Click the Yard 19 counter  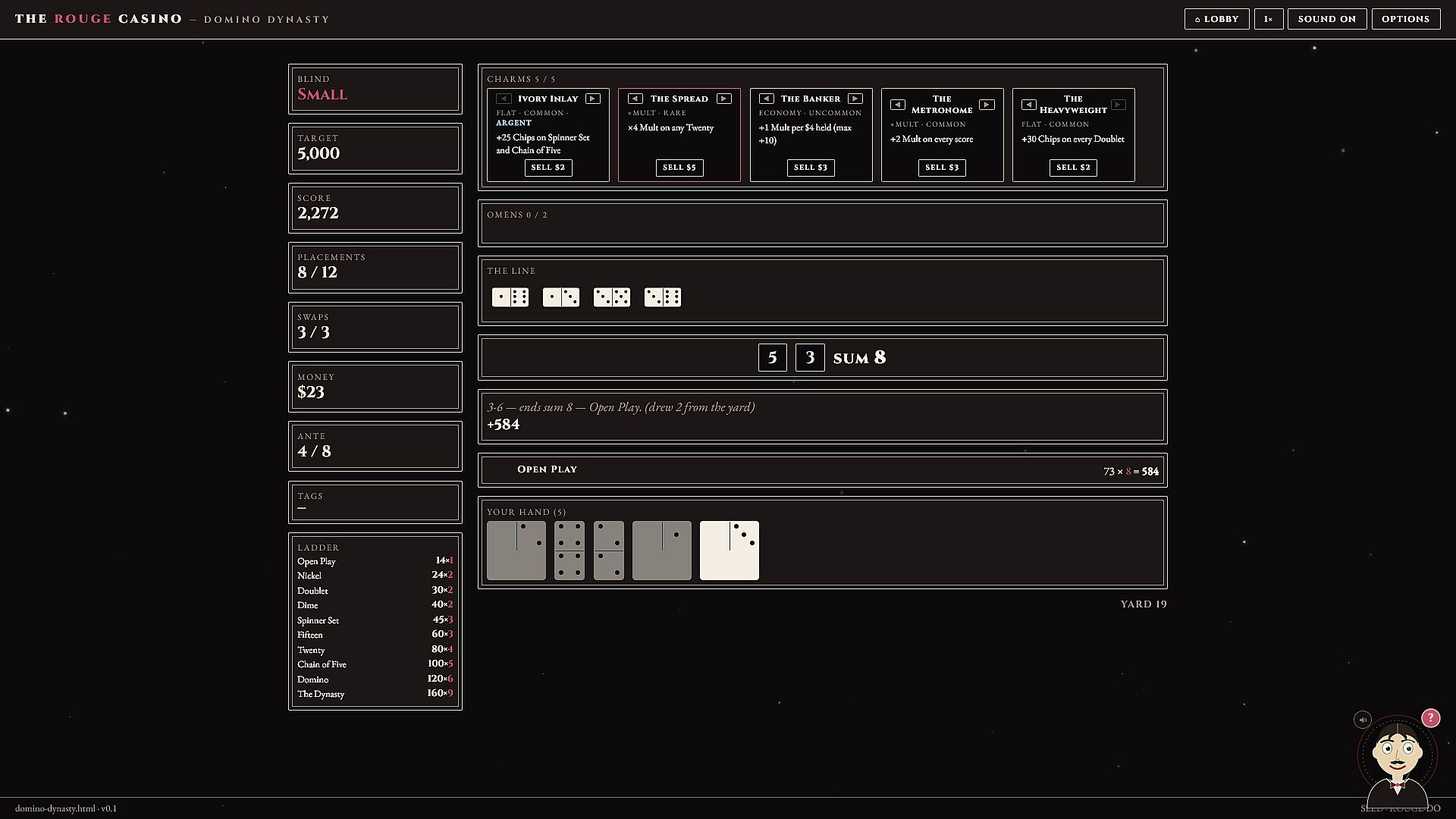coord(1144,604)
